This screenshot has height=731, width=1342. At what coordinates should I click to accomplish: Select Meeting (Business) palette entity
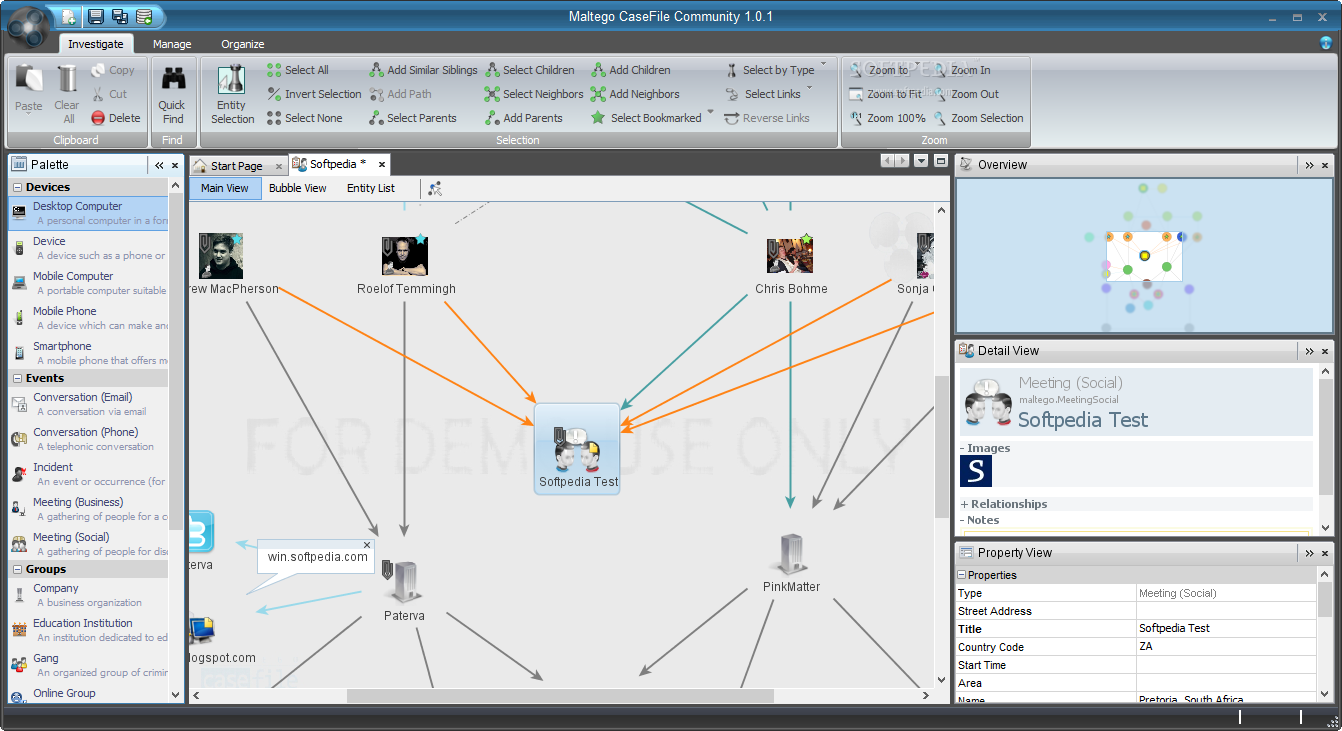88,509
